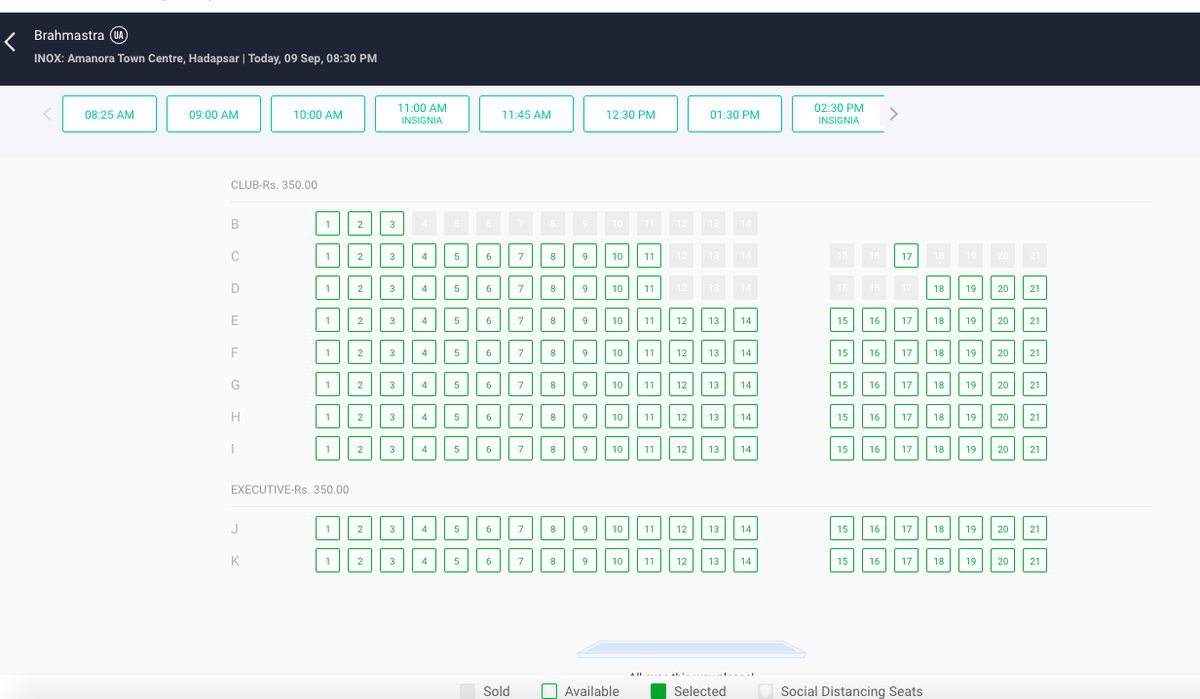Select seat 20 in row F

click(x=1003, y=352)
